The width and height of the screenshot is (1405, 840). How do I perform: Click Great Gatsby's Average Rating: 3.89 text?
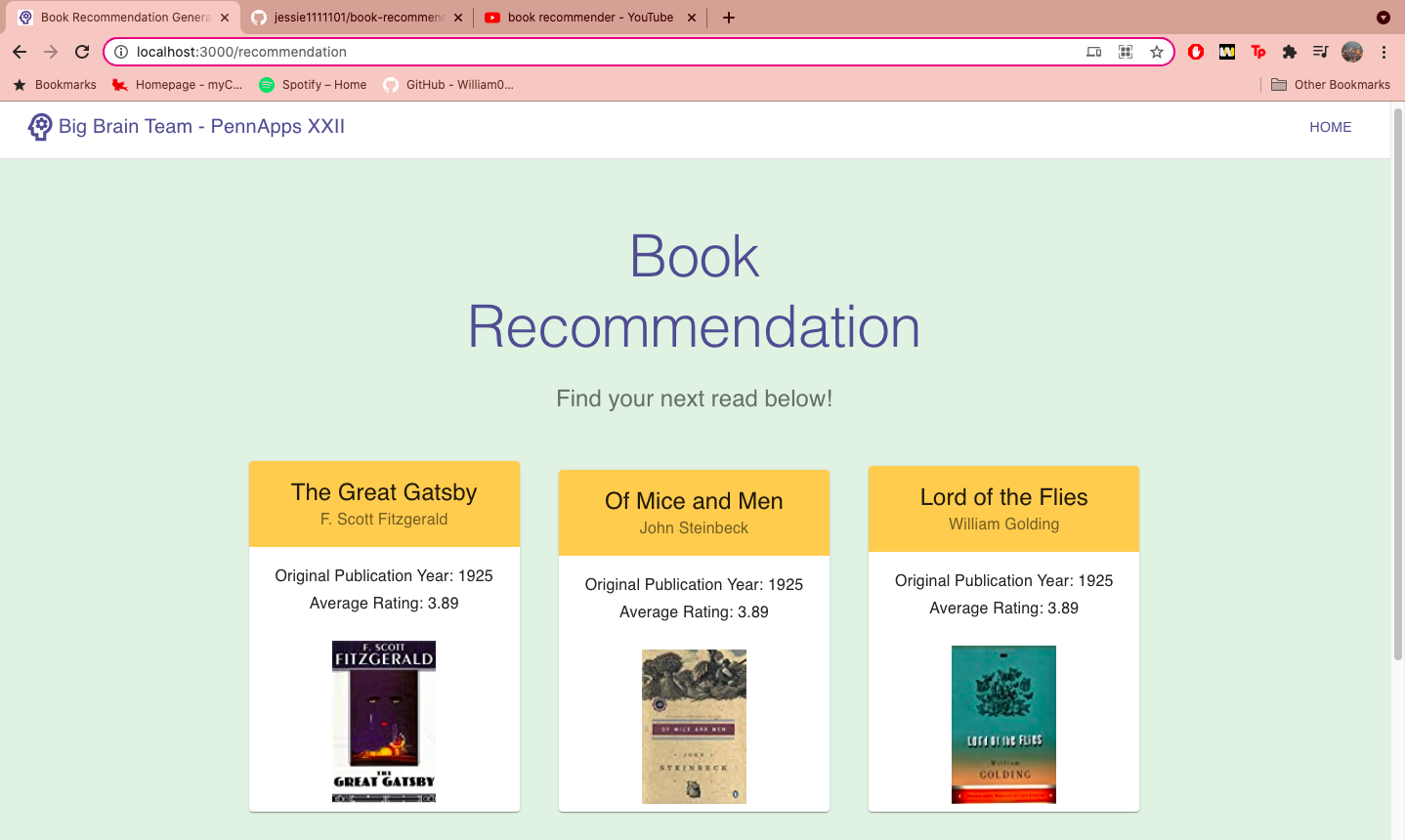[384, 604]
